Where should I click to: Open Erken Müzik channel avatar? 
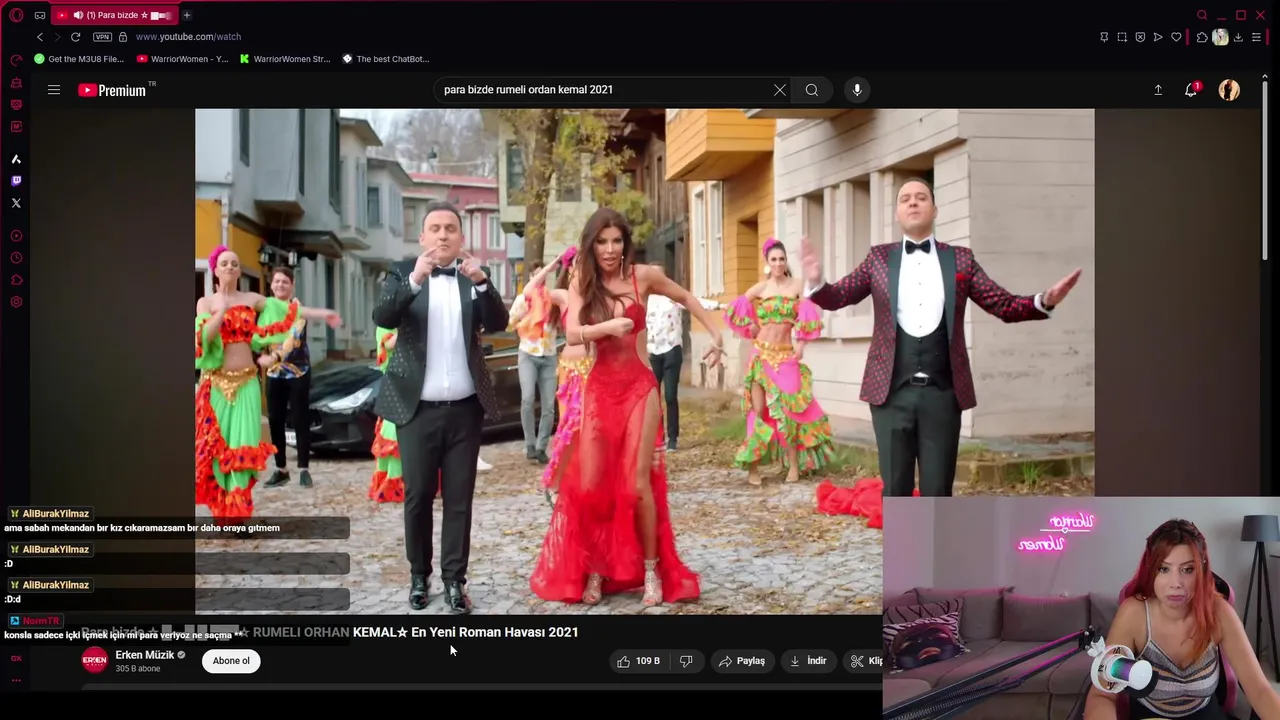click(95, 661)
